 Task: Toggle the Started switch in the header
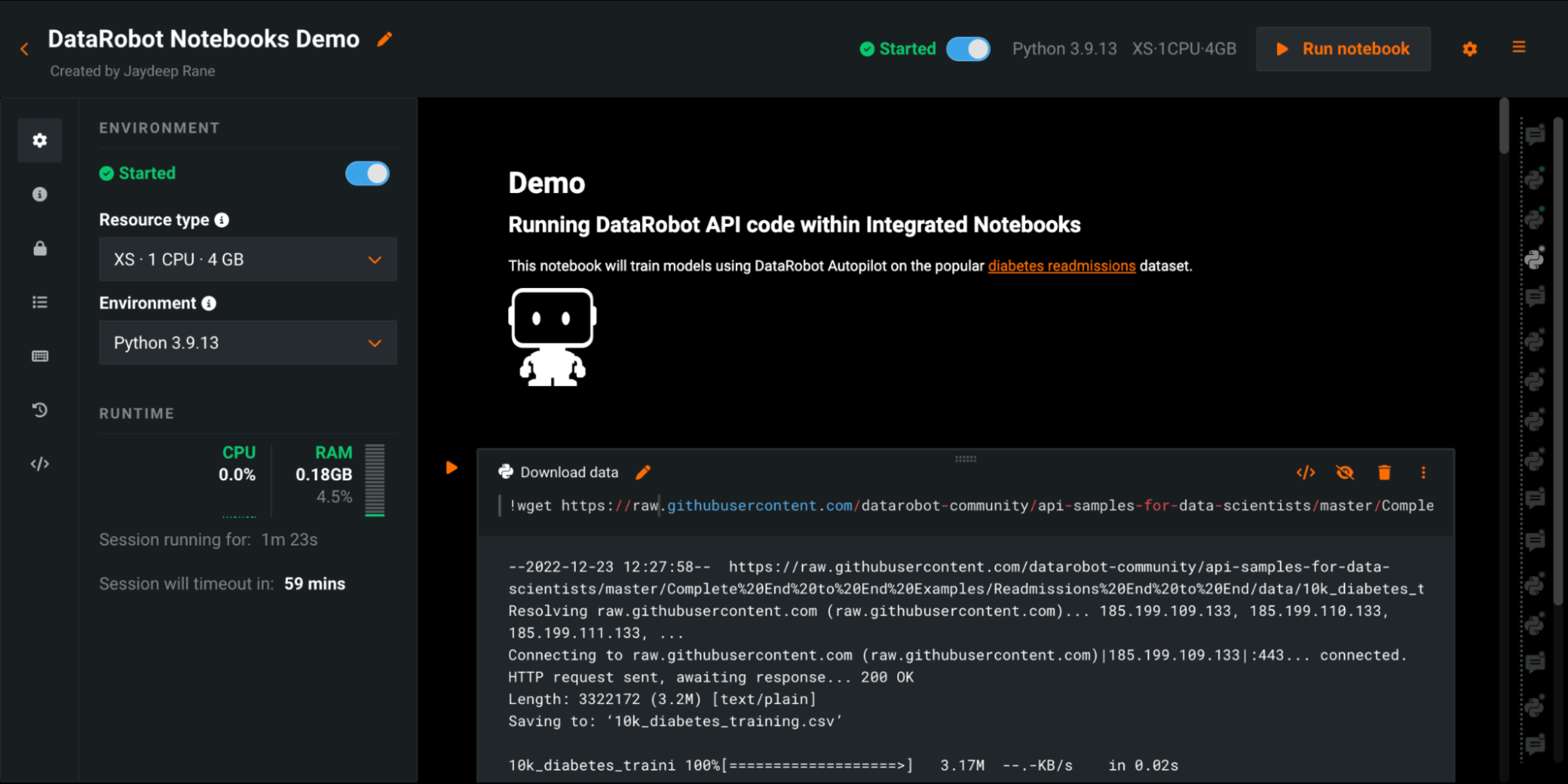click(968, 49)
